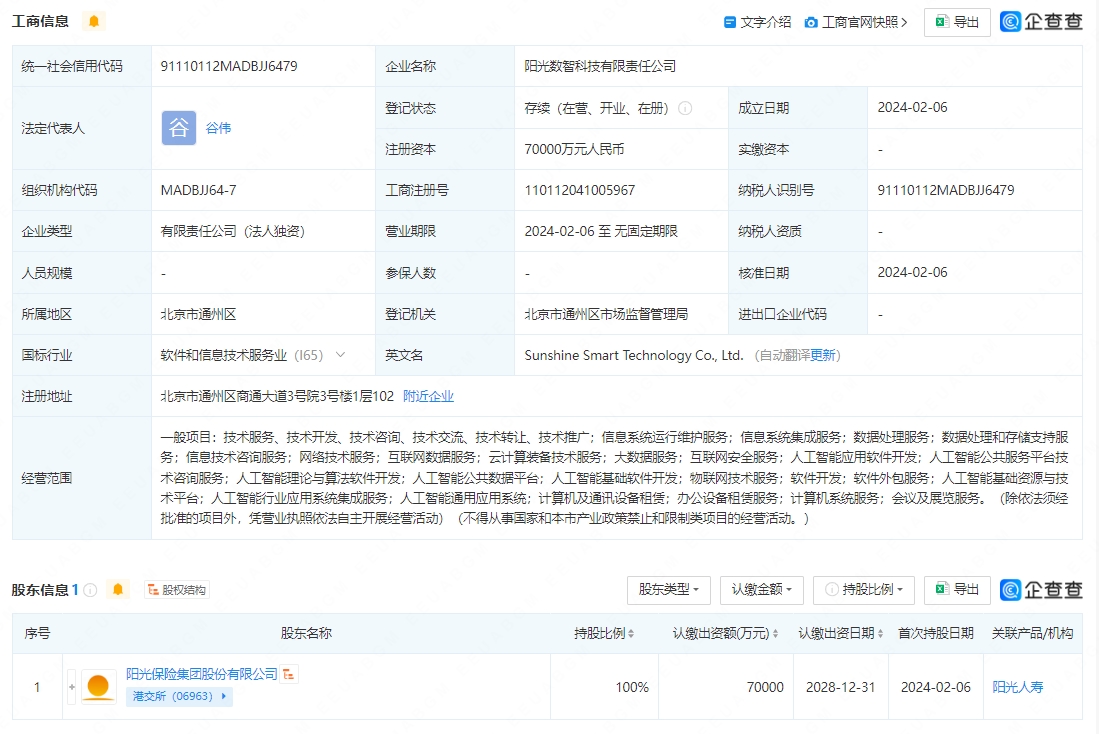Click the shareholder company logo thumbnail
This screenshot has height=734, width=1099.
(x=97, y=686)
